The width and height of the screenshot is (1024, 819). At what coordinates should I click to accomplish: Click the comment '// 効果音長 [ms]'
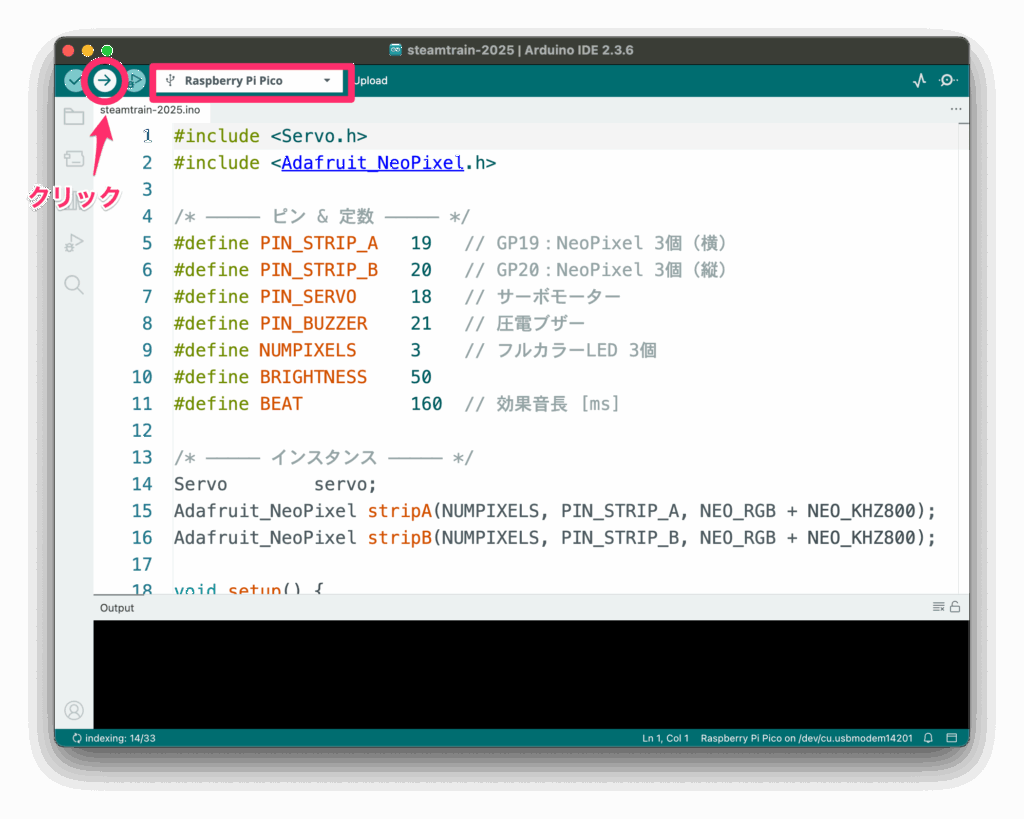pos(542,404)
